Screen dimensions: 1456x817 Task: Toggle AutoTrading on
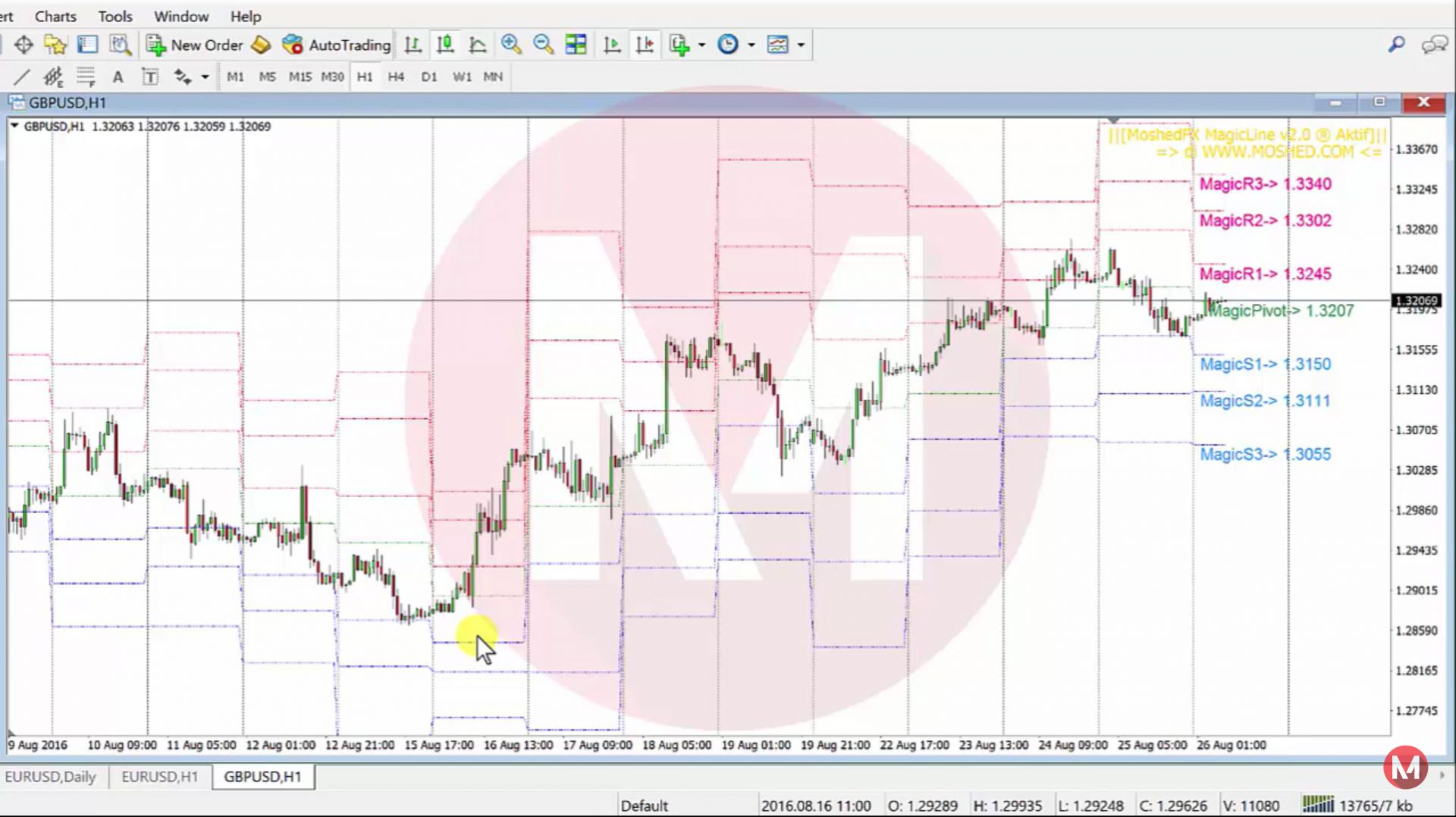pos(336,44)
